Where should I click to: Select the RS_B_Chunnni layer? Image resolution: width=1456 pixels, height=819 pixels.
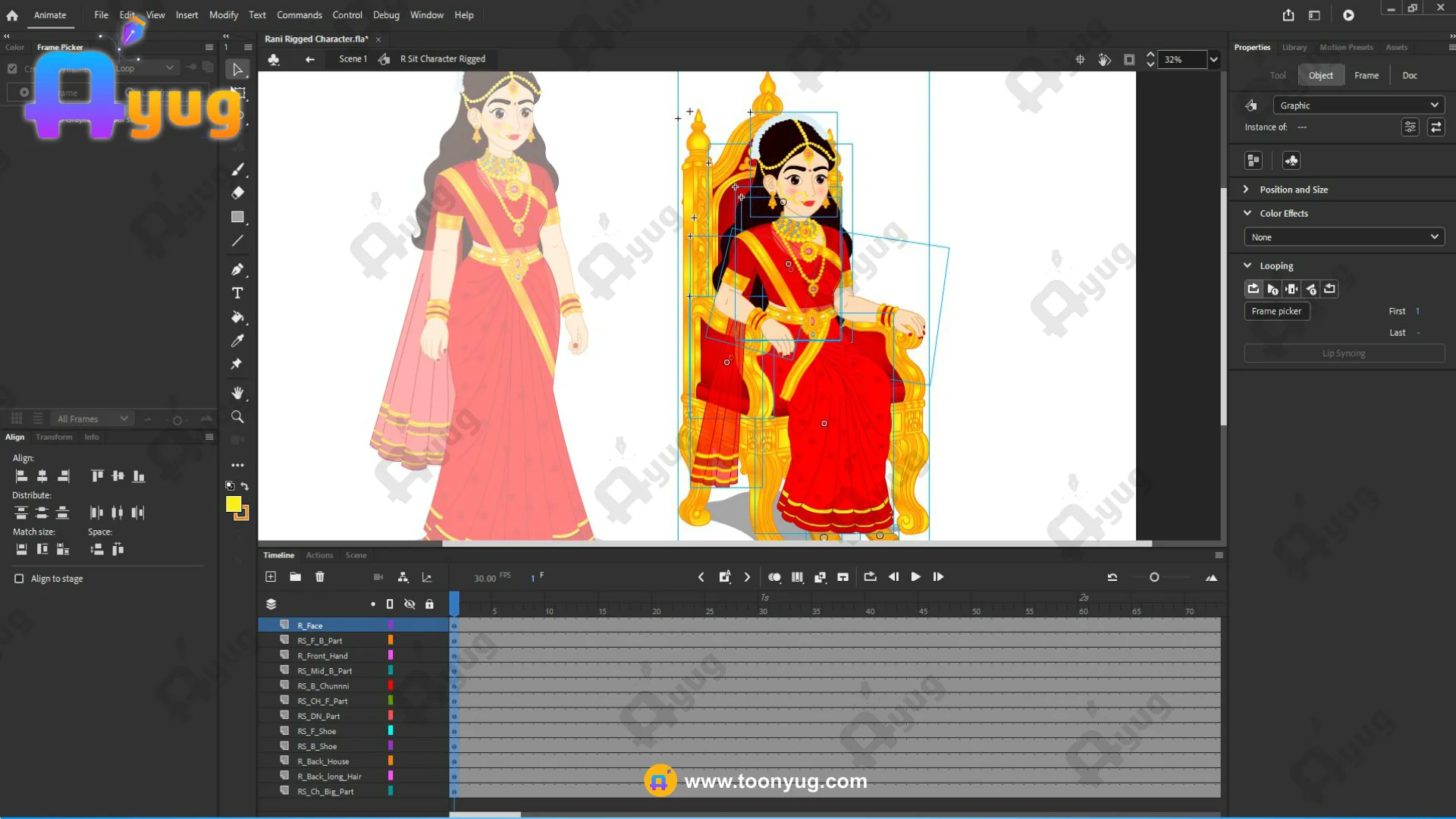coord(323,686)
